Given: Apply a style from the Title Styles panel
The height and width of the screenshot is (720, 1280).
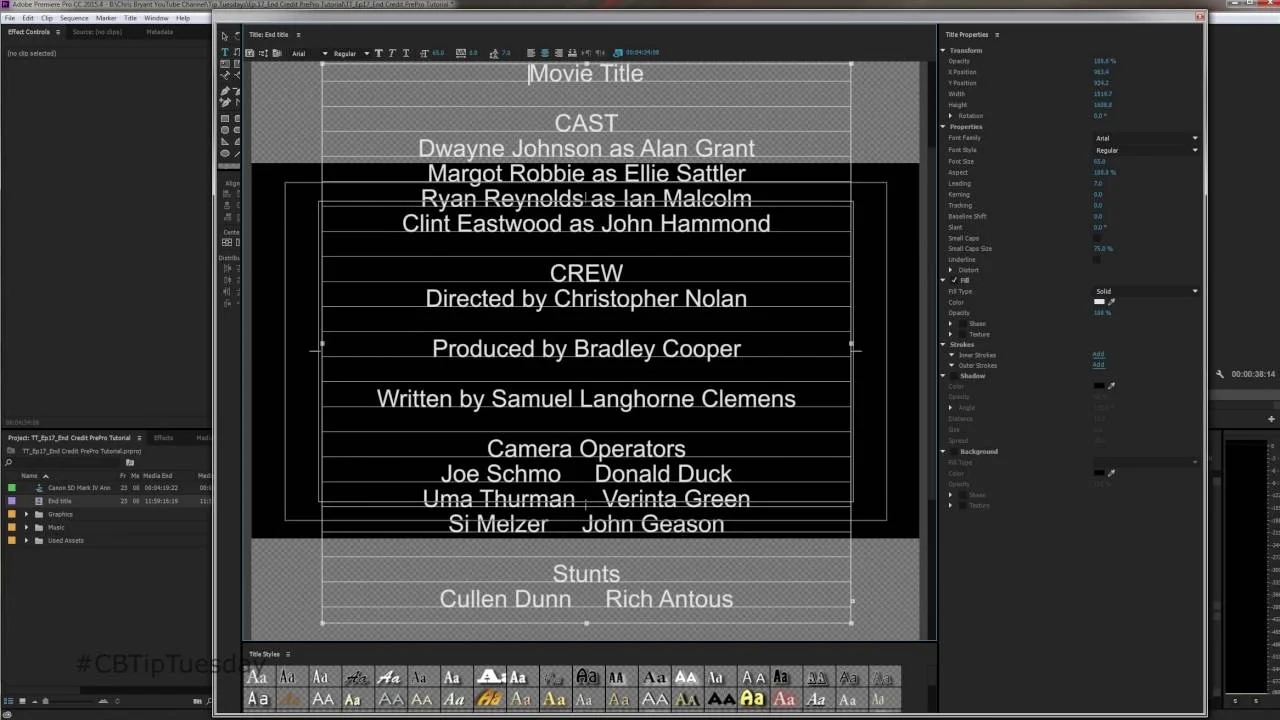Looking at the screenshot, I should point(256,677).
